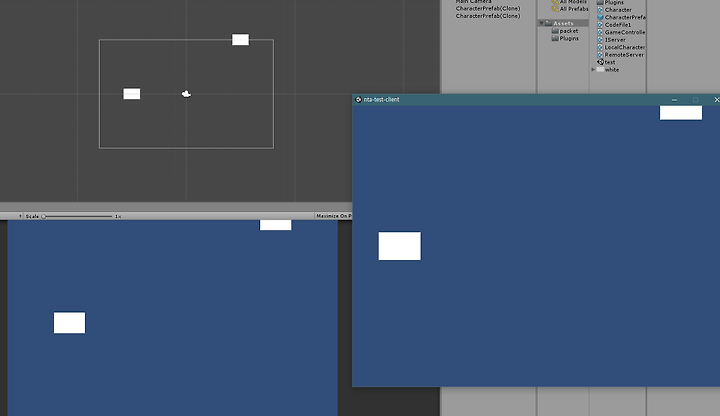Close the nta-test-client window

(x=716, y=100)
